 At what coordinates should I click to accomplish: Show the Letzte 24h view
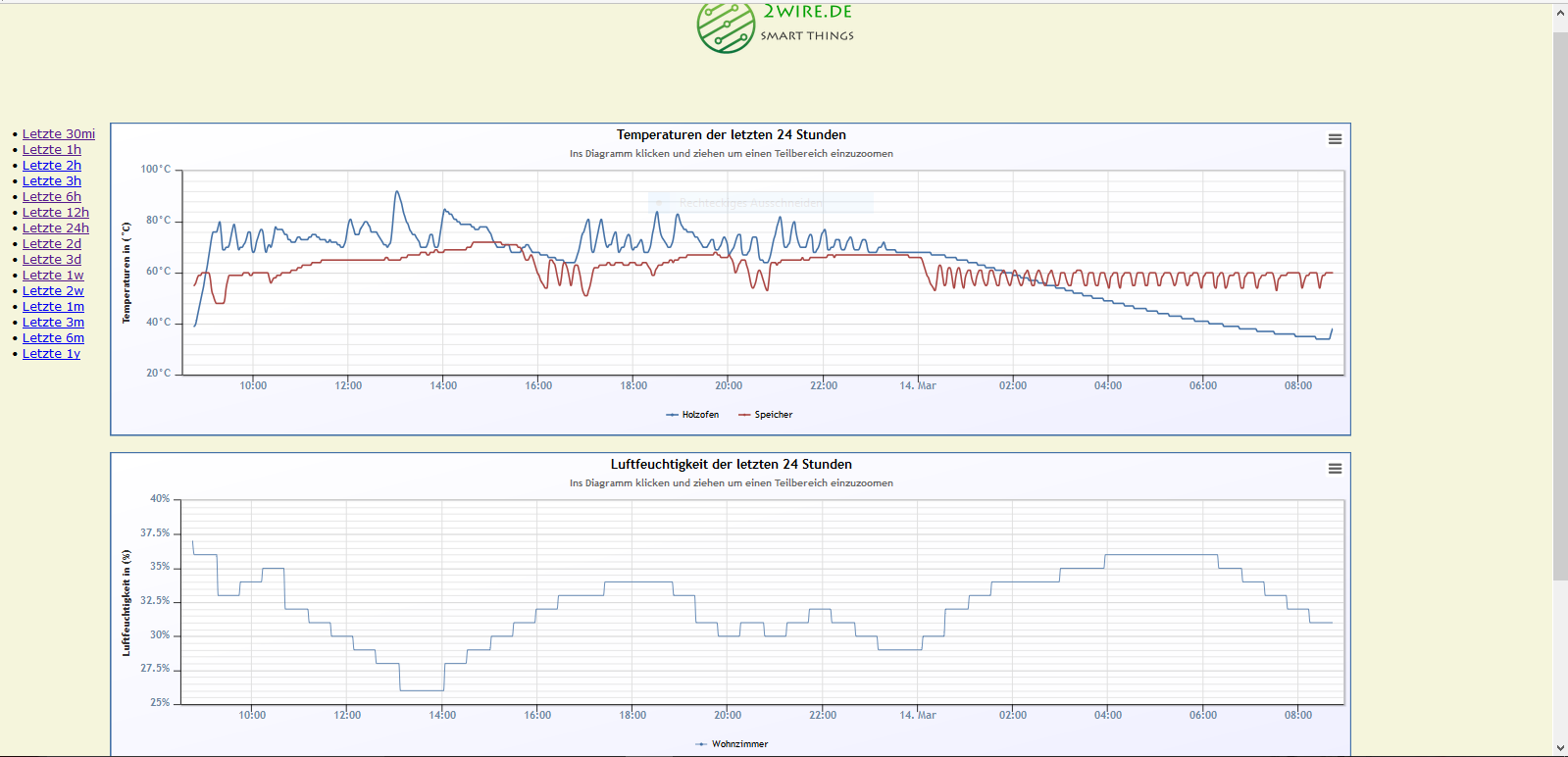click(56, 228)
